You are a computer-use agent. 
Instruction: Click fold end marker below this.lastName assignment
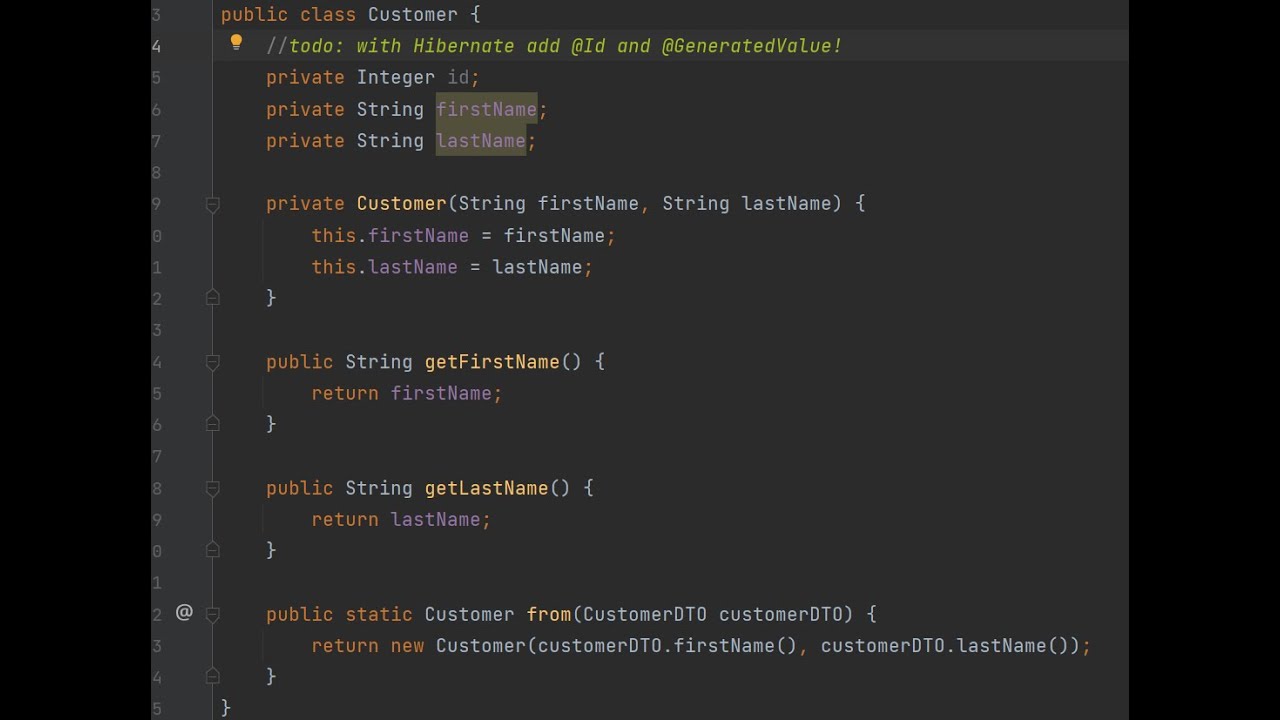[212, 297]
